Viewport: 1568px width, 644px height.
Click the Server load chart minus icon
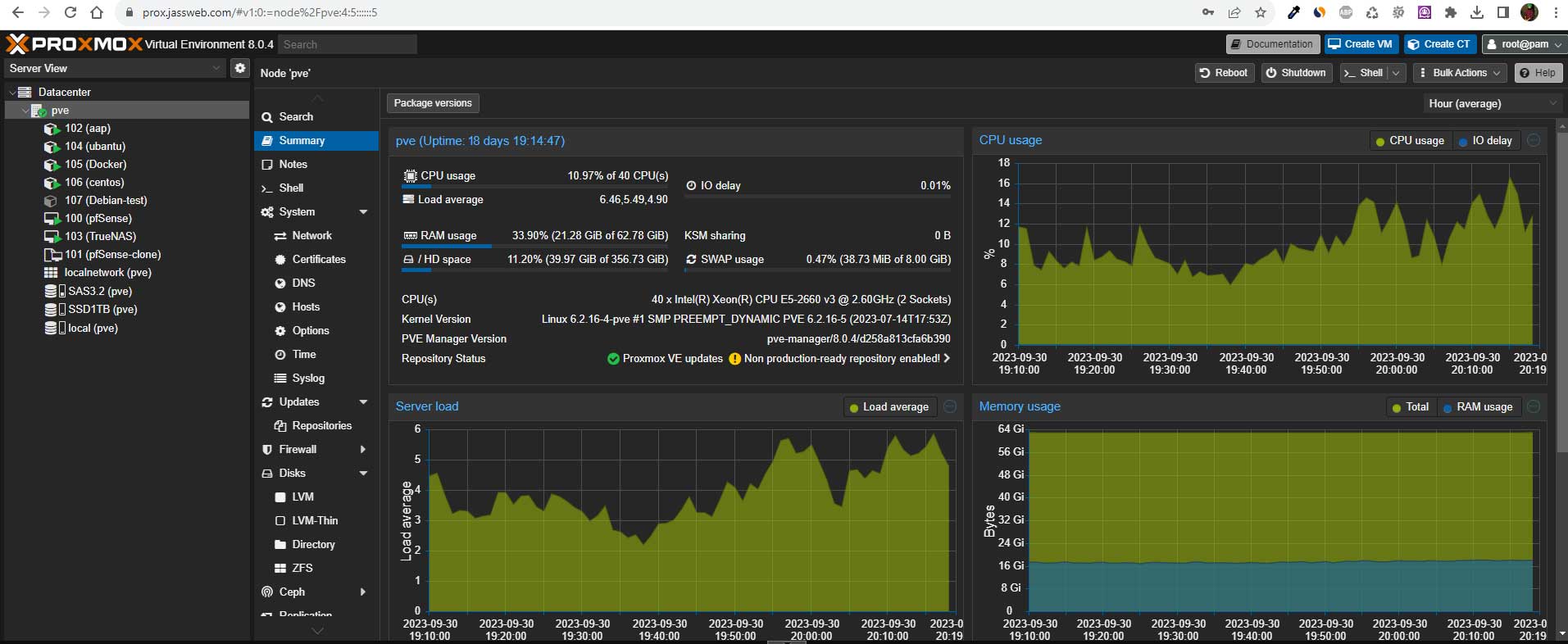(x=950, y=406)
